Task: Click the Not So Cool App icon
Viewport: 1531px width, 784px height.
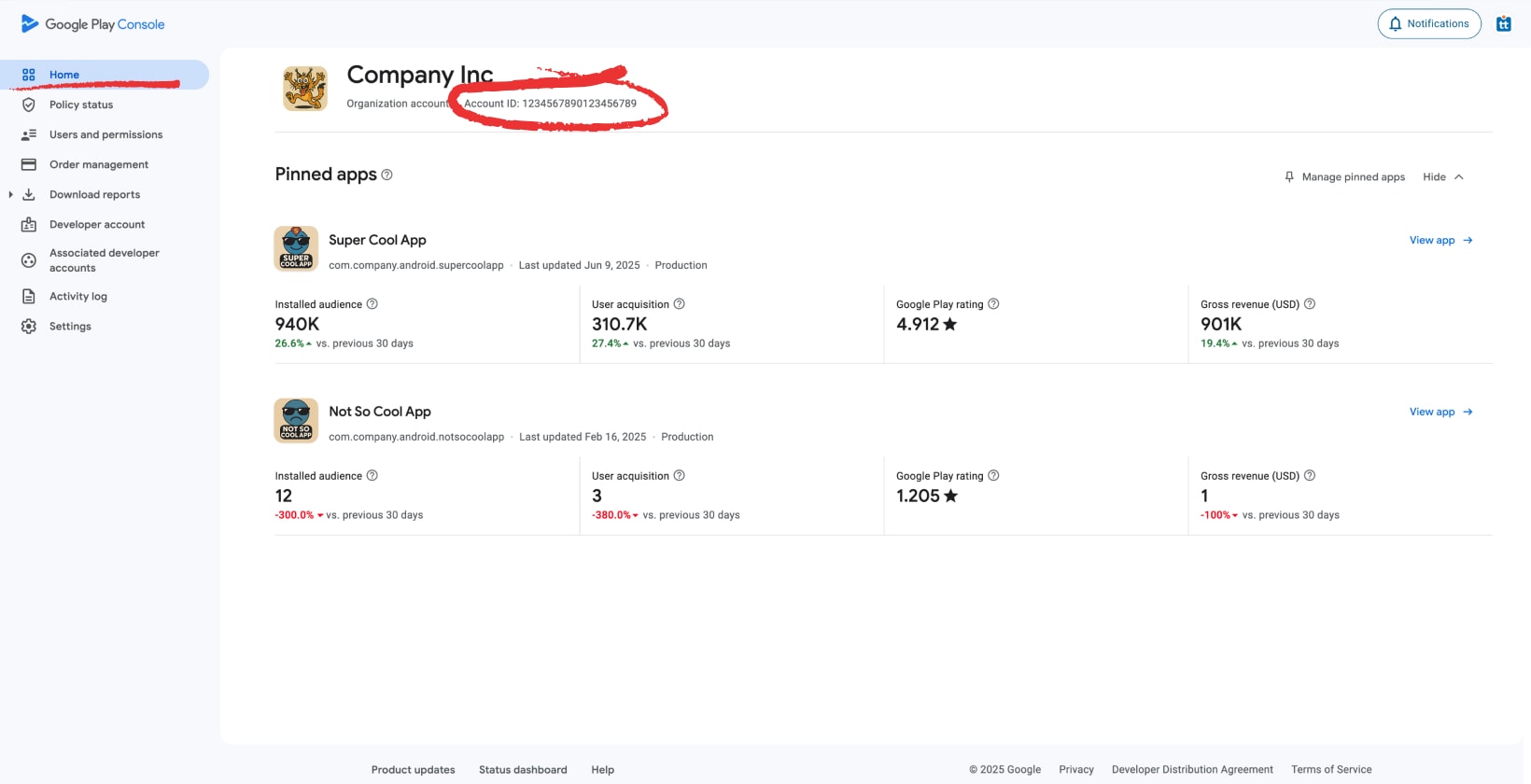Action: coord(296,420)
